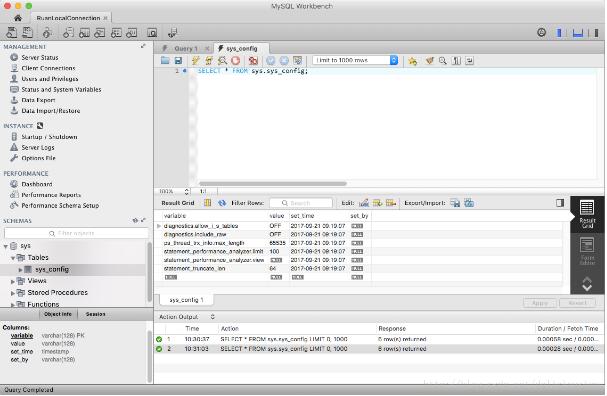Toggle the bottom output panel visibility button
This screenshot has width=607, height=396.
click(x=578, y=33)
